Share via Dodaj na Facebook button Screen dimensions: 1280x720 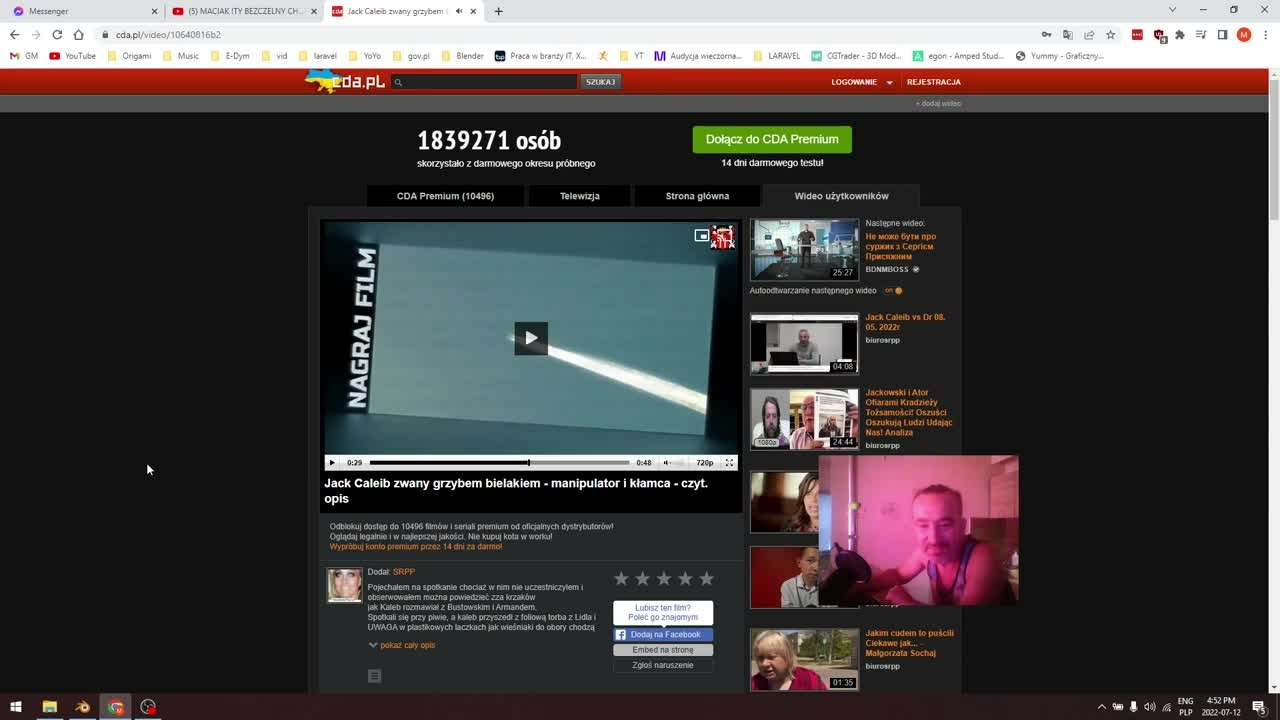tap(663, 635)
